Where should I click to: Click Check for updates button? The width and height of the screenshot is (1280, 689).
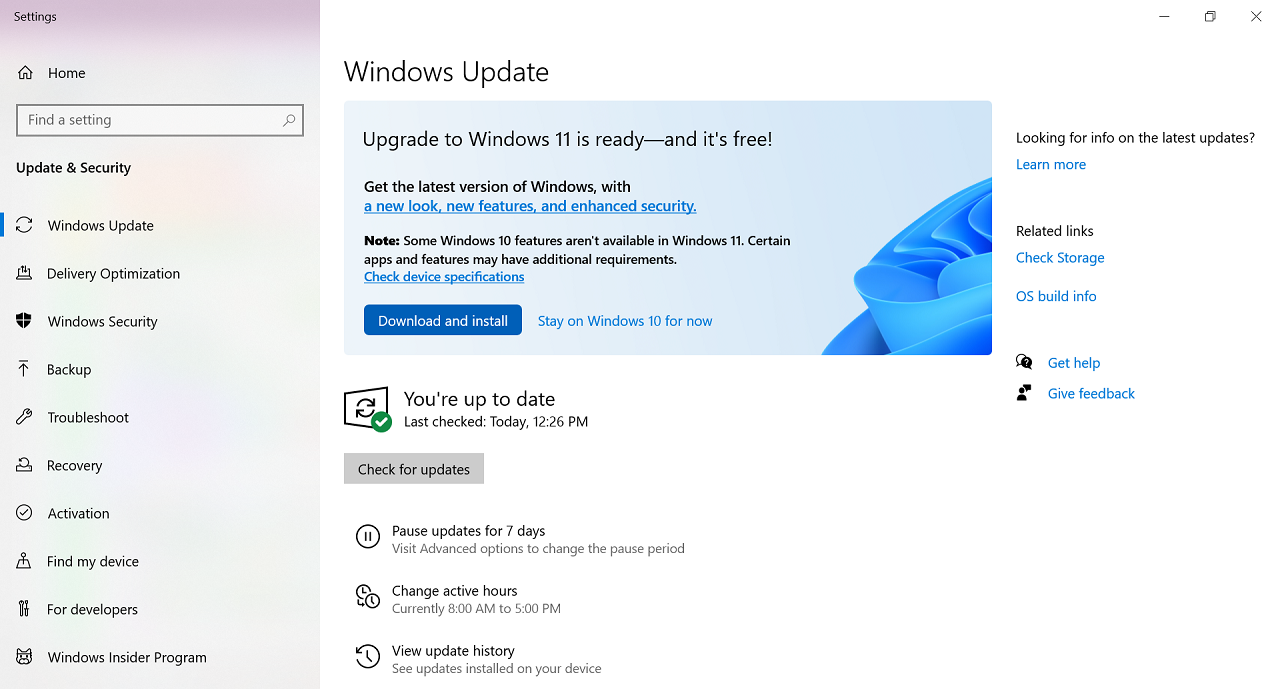point(414,469)
